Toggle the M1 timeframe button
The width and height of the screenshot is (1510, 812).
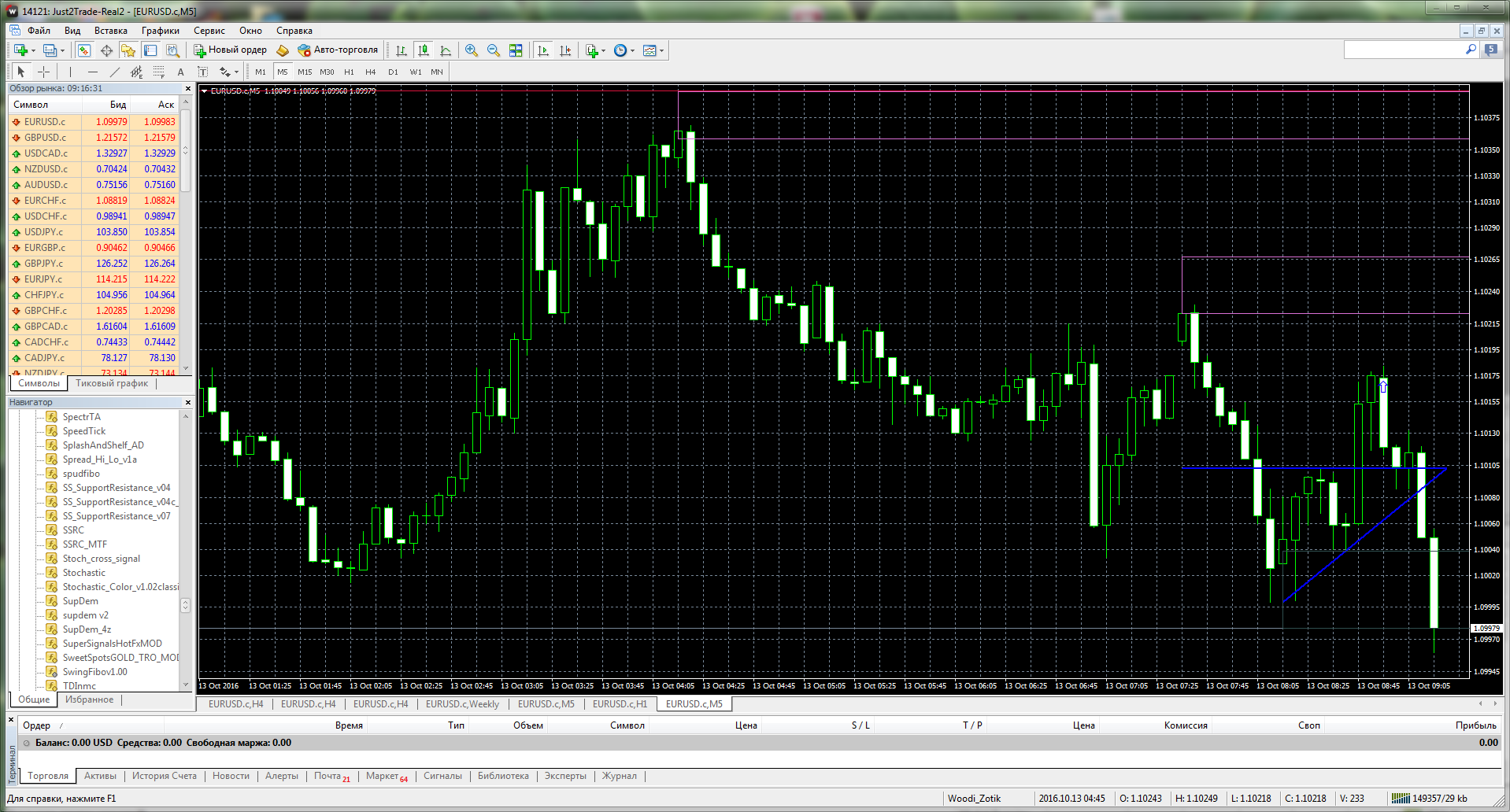tap(261, 72)
